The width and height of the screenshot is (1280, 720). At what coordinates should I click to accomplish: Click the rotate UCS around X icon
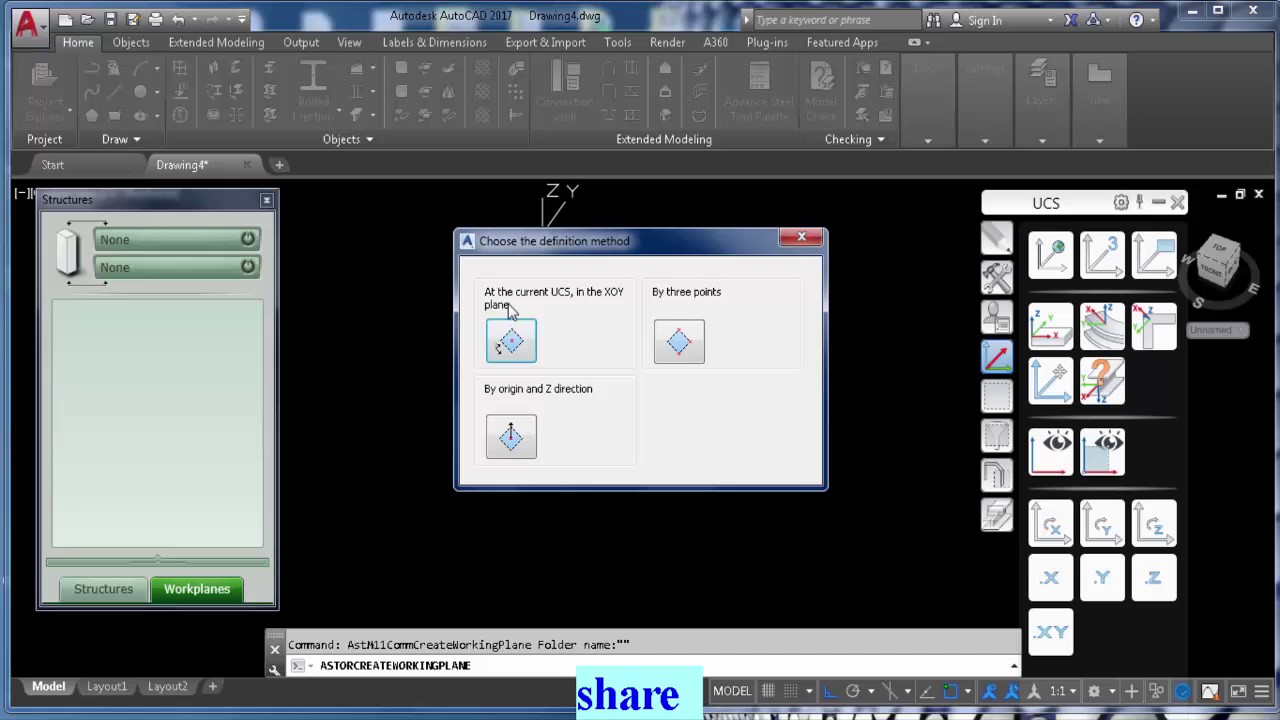pos(1050,524)
